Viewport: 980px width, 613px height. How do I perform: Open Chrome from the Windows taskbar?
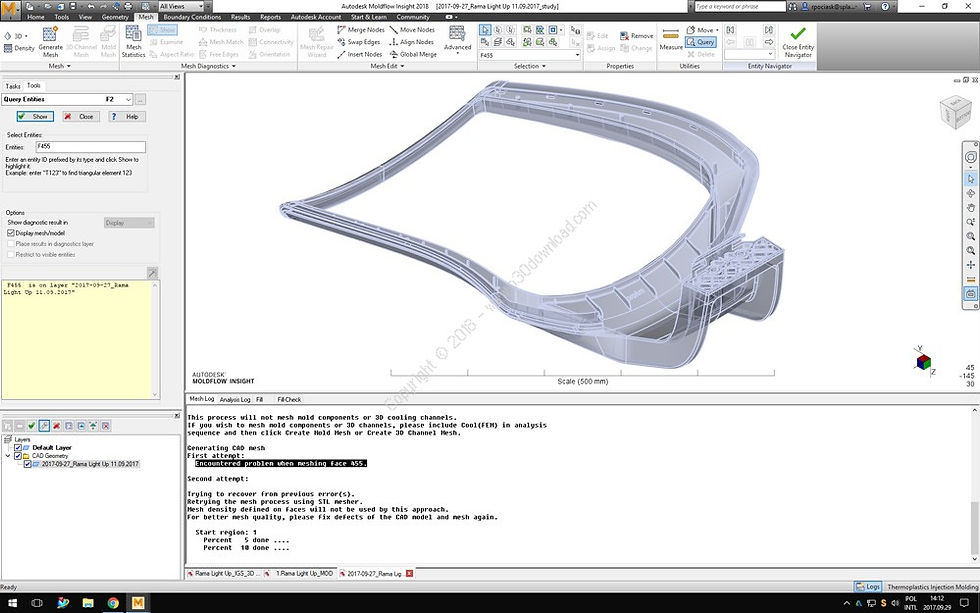(x=113, y=603)
